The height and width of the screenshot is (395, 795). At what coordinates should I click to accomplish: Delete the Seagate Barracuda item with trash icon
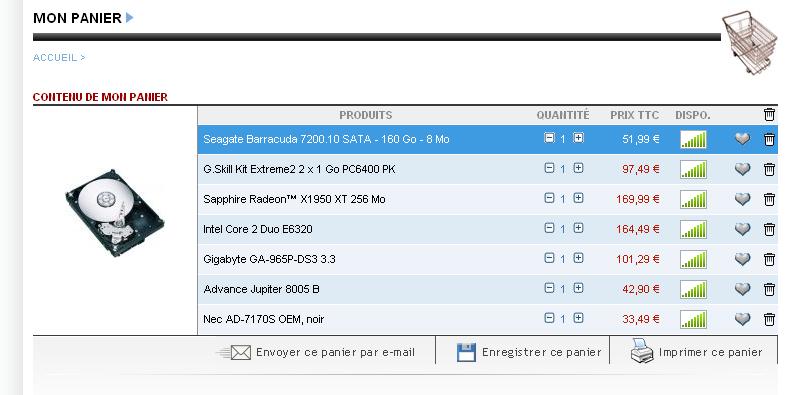pos(769,139)
